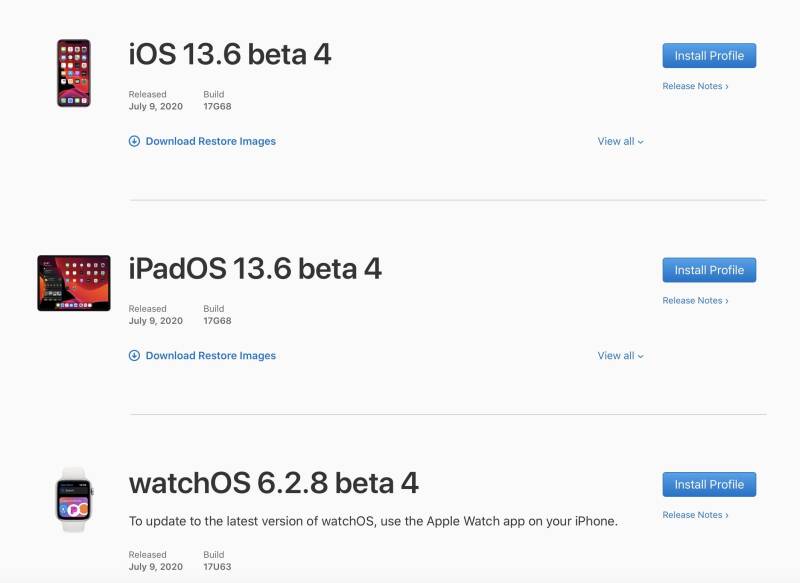Install Profile for watchOS 6.2.8 beta 4
Image resolution: width=800 pixels, height=583 pixels.
click(709, 484)
